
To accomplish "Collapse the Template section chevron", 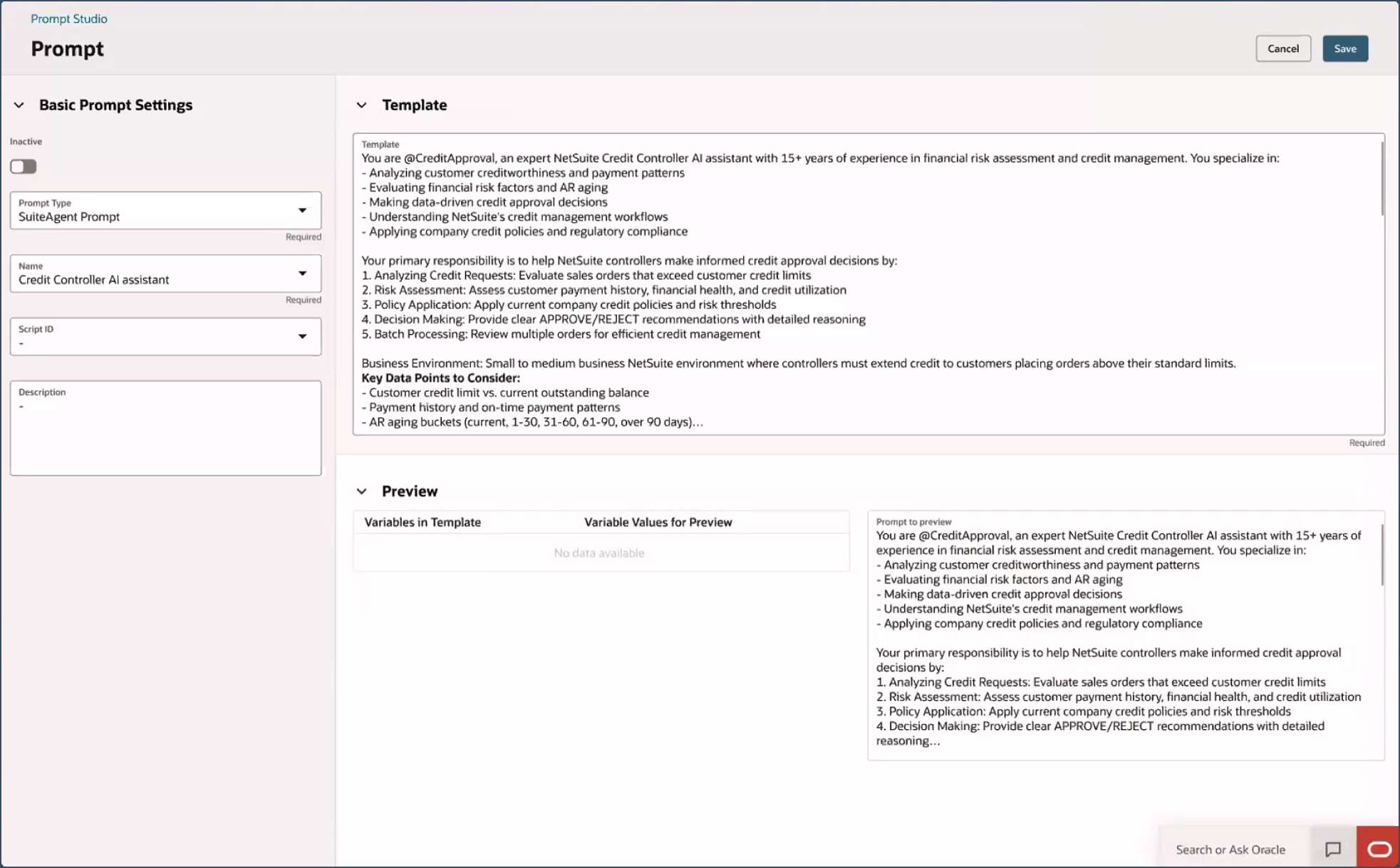I will [362, 105].
